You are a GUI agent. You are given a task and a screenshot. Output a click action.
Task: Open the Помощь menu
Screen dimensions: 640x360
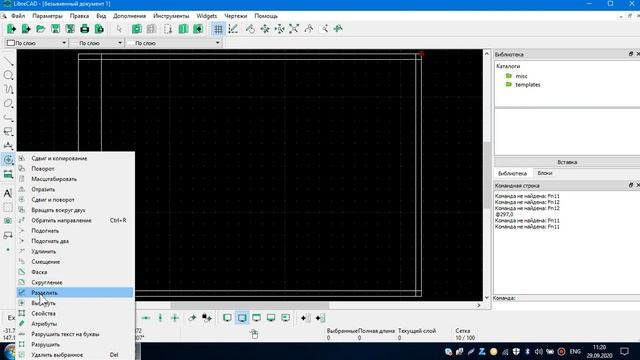click(x=266, y=16)
